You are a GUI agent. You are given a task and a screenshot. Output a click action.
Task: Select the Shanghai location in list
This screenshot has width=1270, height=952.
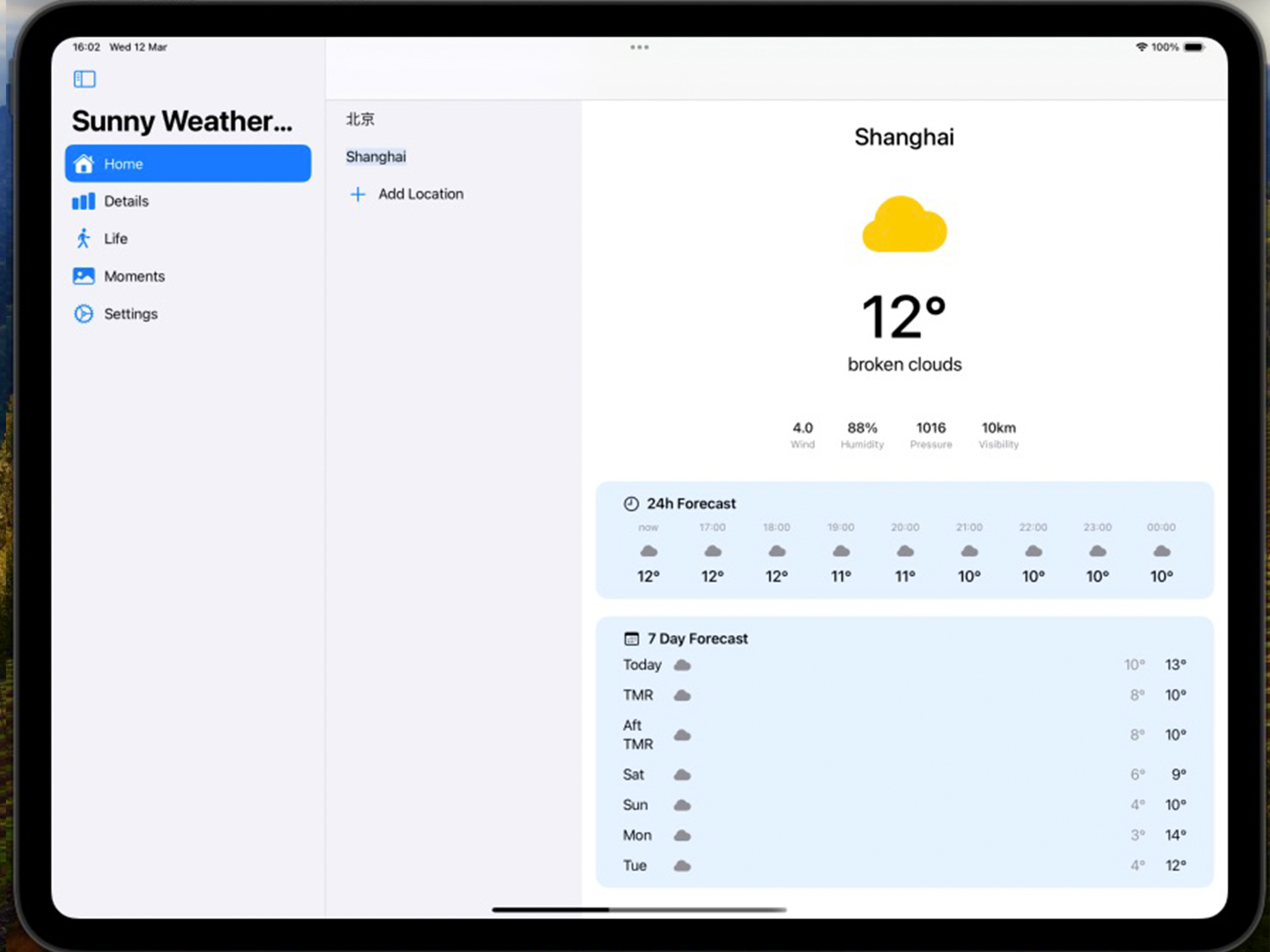tap(376, 157)
